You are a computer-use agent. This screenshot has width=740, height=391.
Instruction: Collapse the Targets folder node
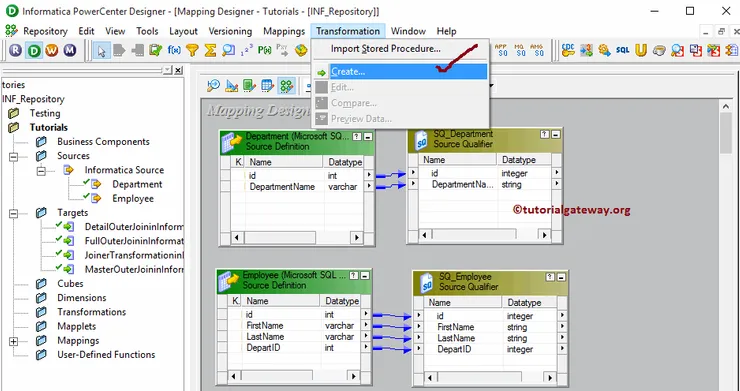click(x=14, y=213)
